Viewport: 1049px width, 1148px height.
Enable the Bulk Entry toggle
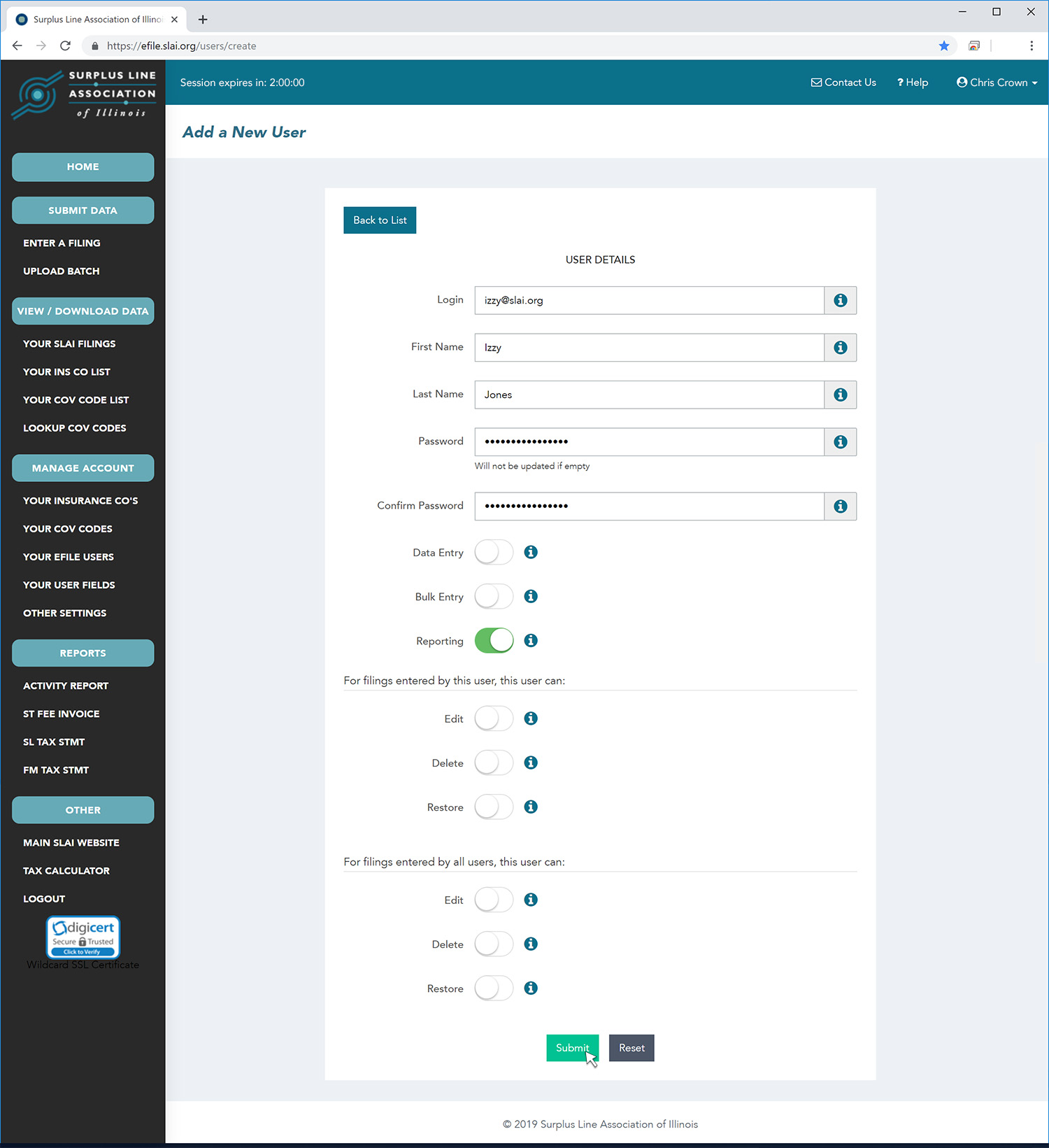494,596
